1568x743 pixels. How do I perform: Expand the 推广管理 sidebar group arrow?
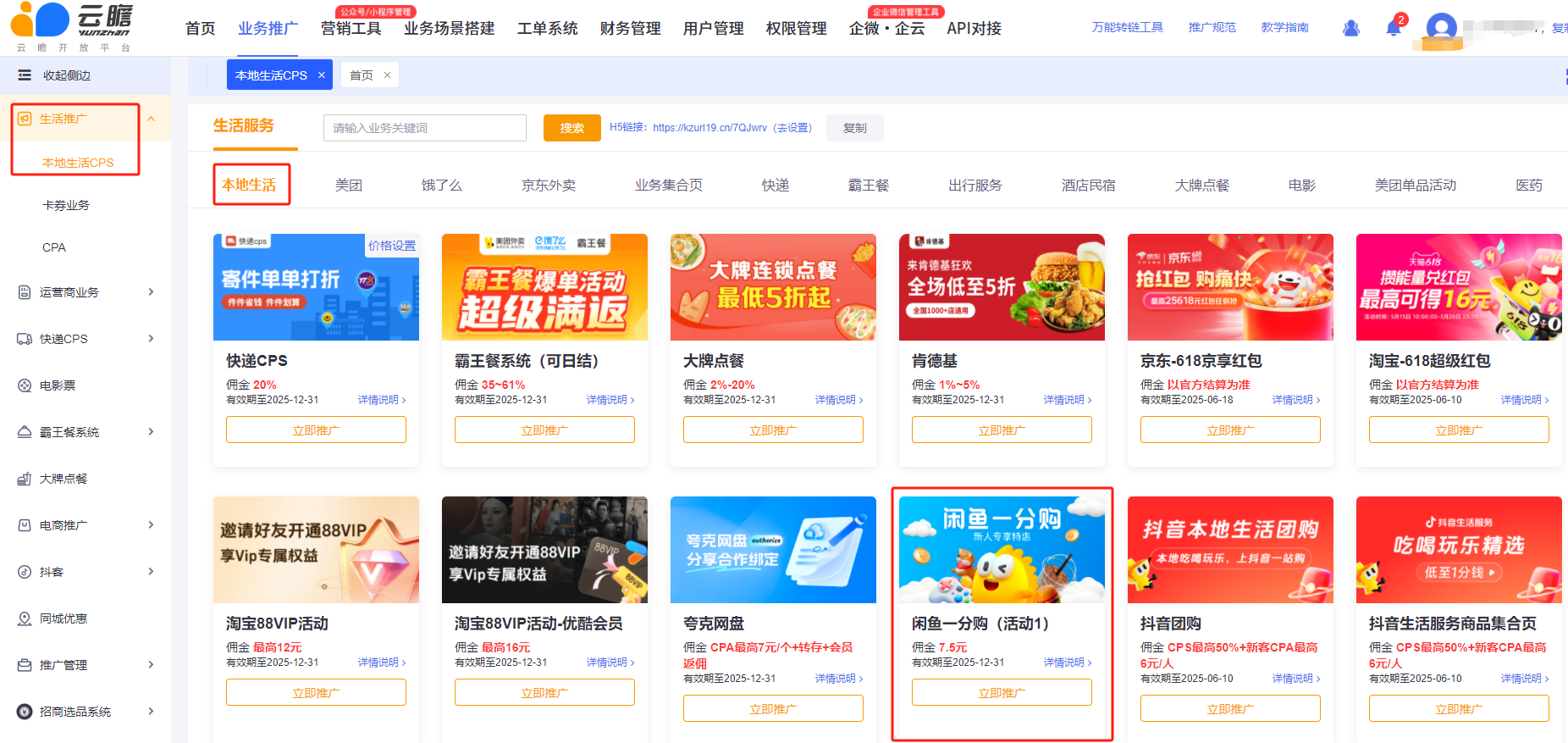(x=152, y=665)
